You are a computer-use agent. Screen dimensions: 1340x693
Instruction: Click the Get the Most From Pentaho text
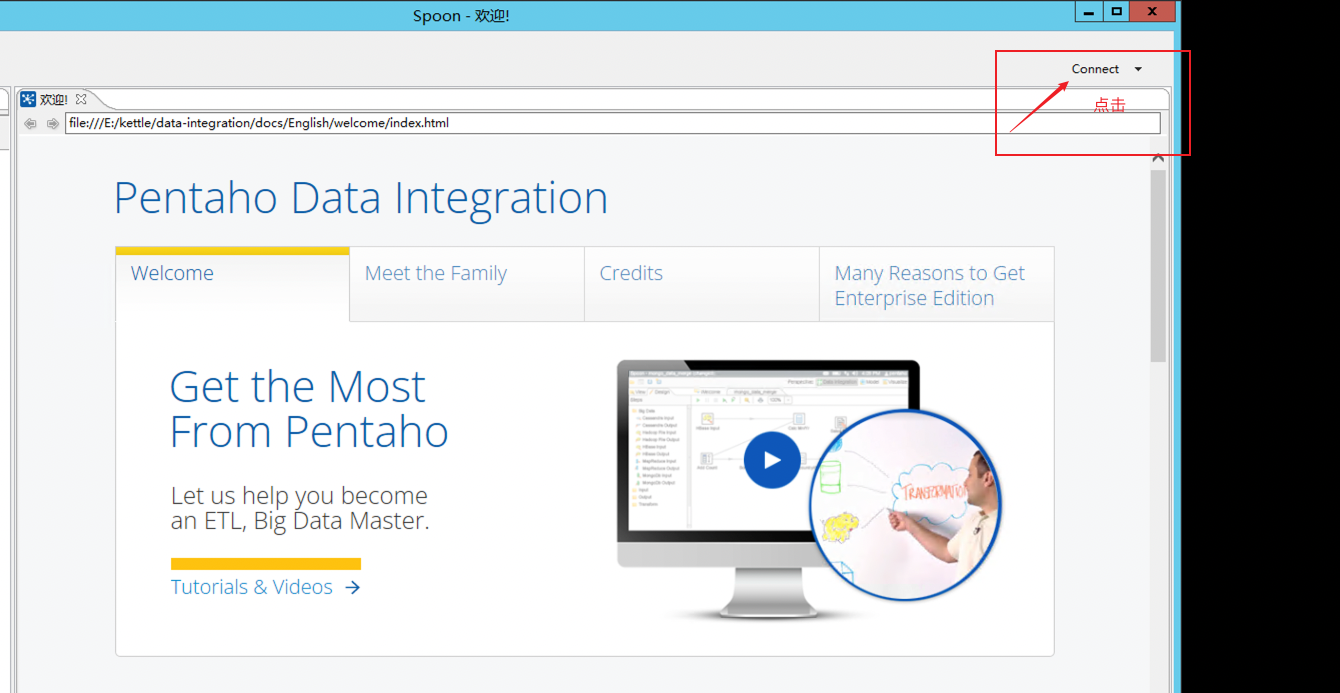pos(309,409)
